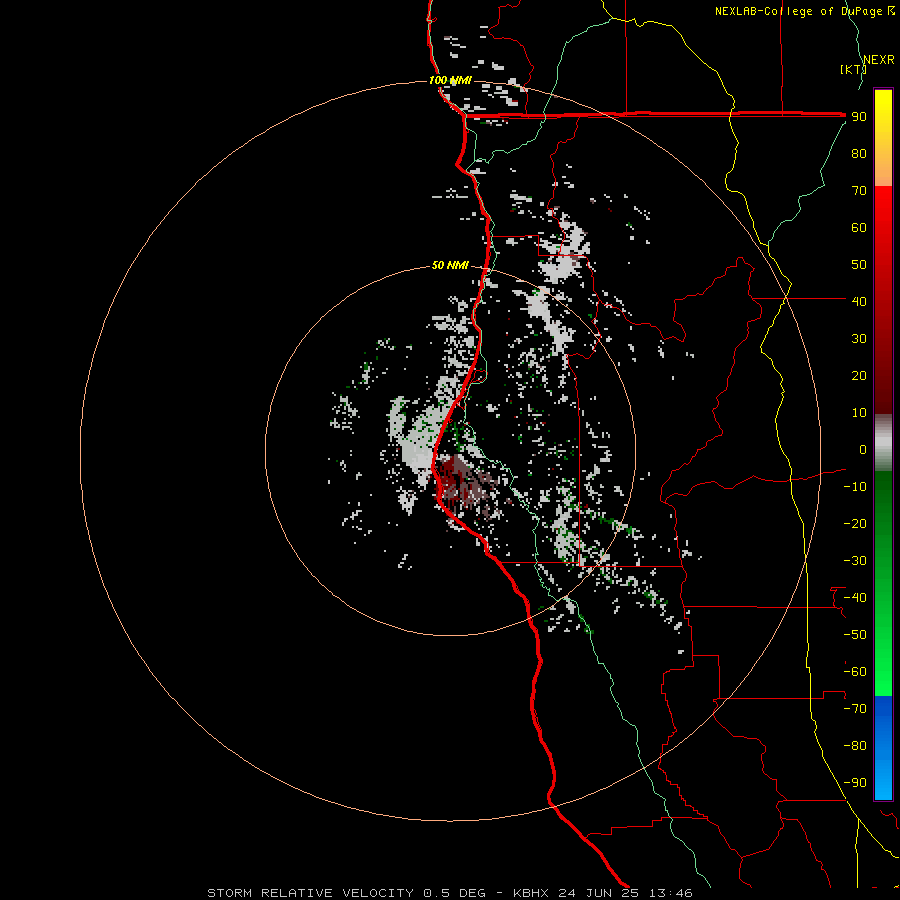Click the -40 value on the velocity scale
Image resolution: width=900 pixels, height=900 pixels.
[855, 598]
